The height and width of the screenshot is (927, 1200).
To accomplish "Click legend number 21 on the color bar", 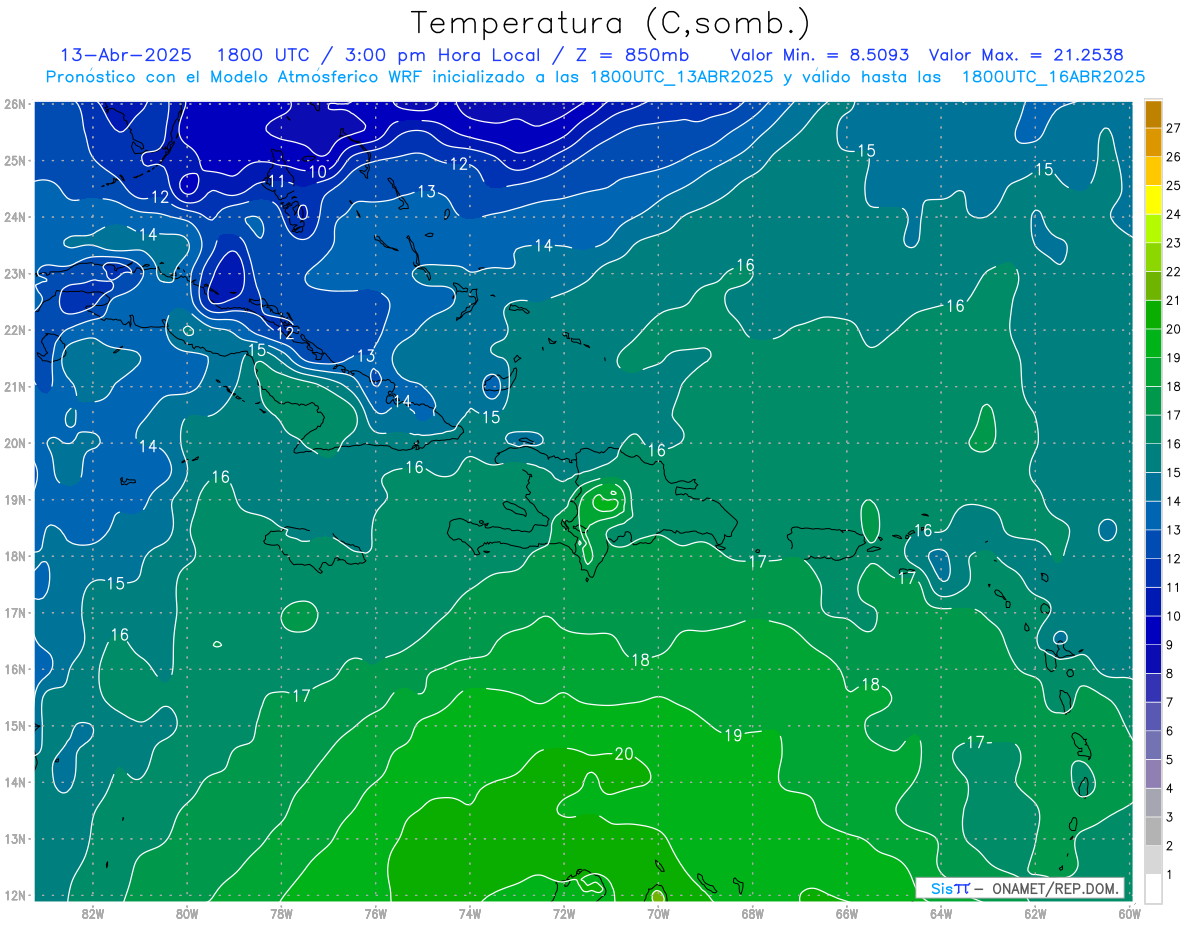I will pos(1173,300).
